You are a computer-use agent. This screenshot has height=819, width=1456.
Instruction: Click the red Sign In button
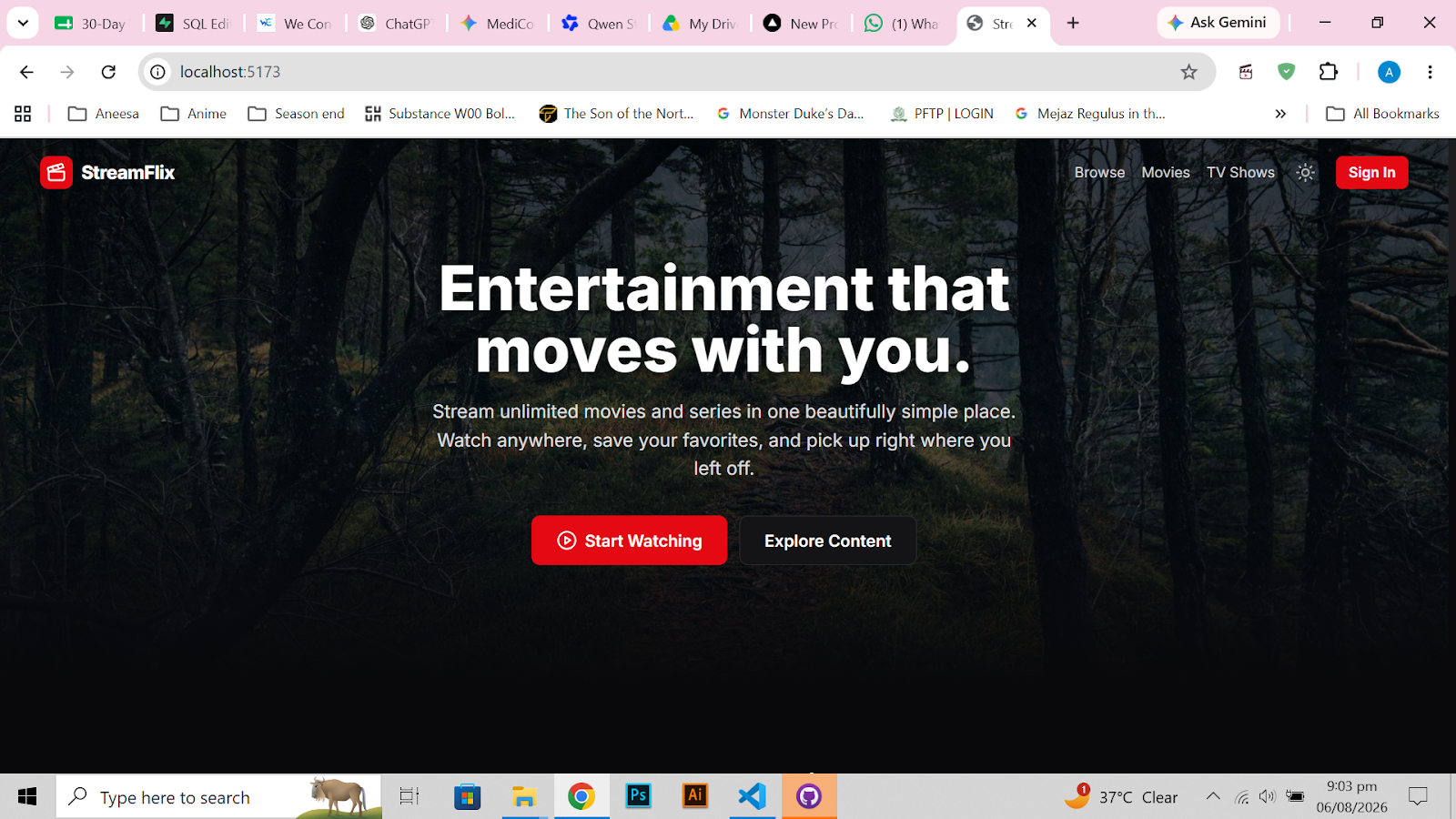coord(1371,172)
